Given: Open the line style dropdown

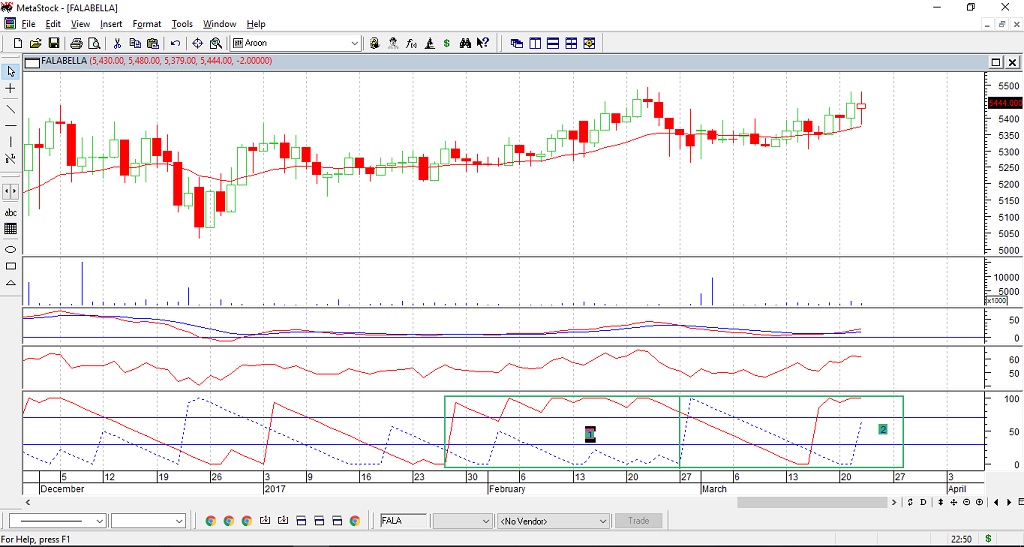Looking at the screenshot, I should 99,521.
